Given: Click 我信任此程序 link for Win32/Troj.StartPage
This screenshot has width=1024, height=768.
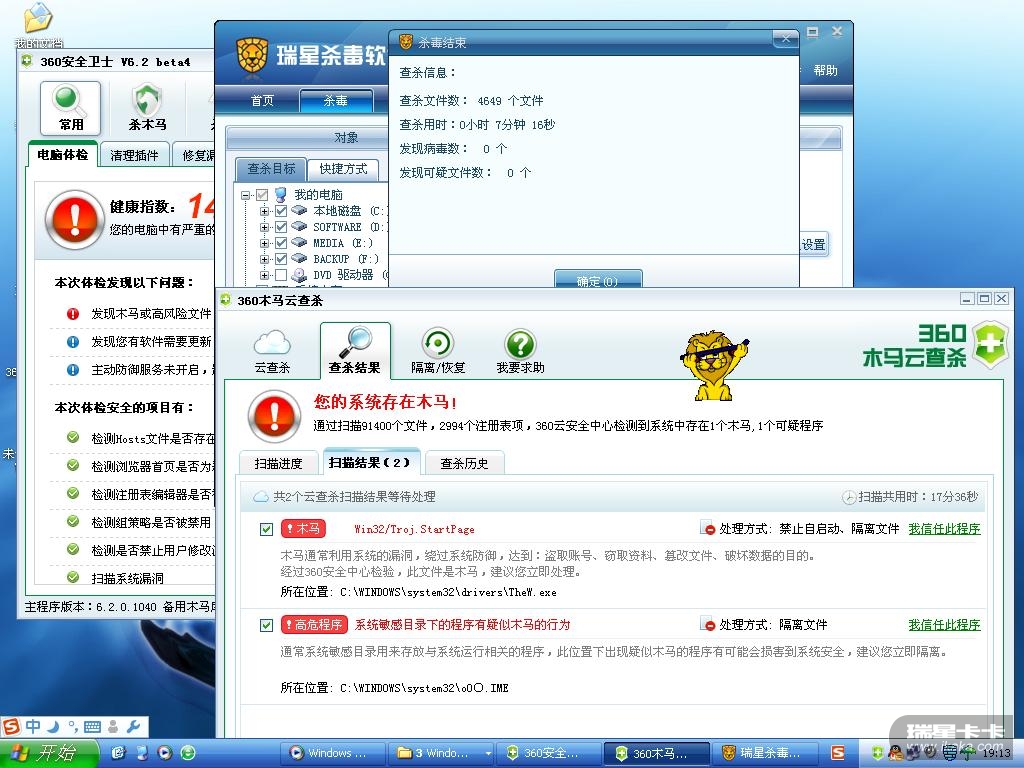Looking at the screenshot, I should point(944,529).
